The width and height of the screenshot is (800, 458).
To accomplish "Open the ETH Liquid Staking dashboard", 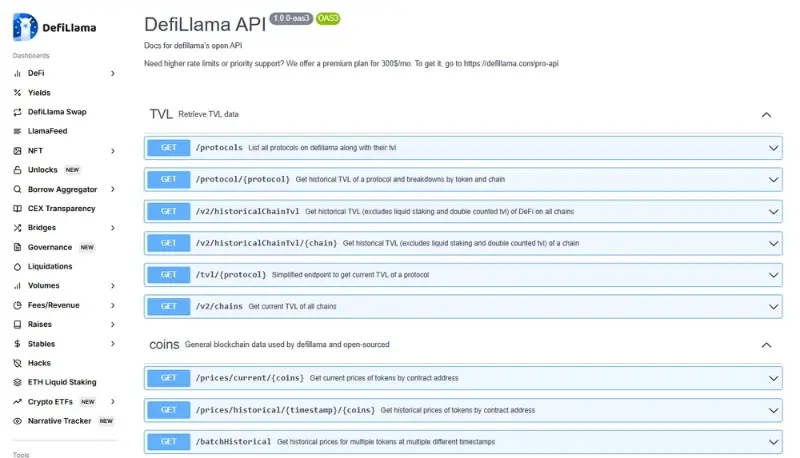I will tap(62, 382).
